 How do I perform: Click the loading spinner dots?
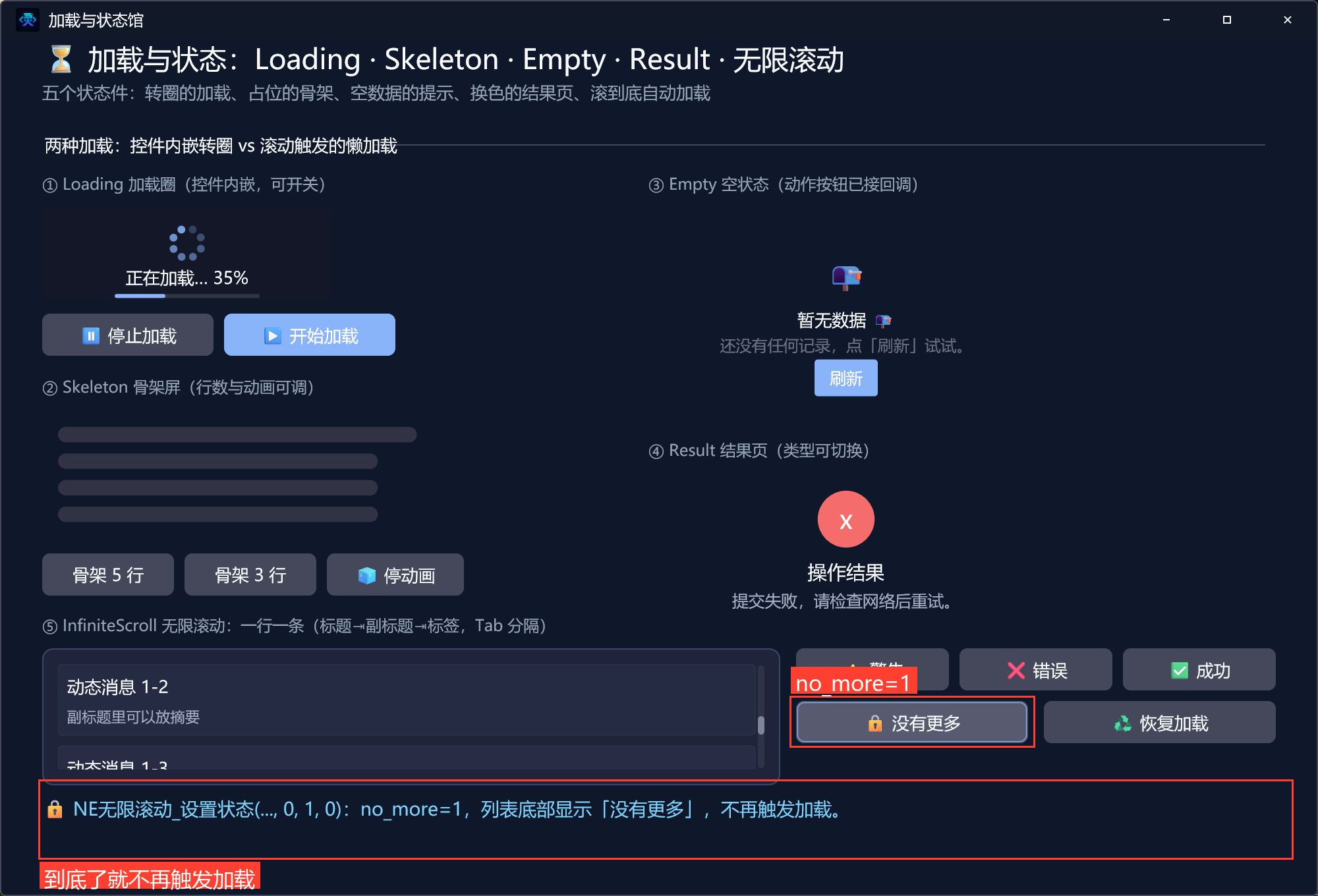coord(187,242)
